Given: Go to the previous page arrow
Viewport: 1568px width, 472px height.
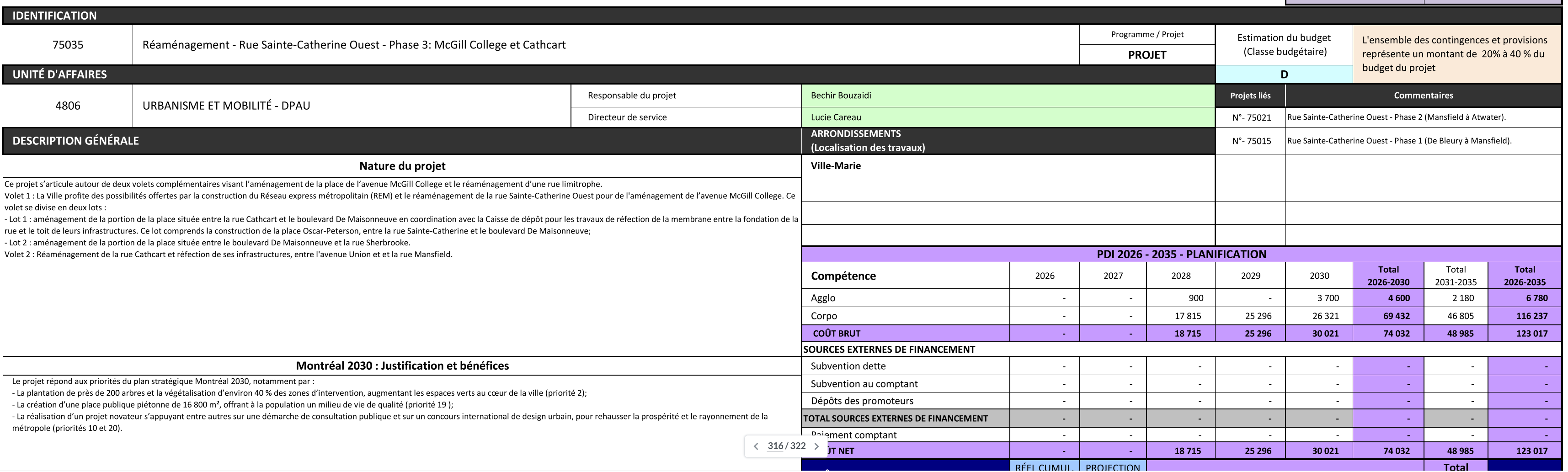Looking at the screenshot, I should pos(756,446).
